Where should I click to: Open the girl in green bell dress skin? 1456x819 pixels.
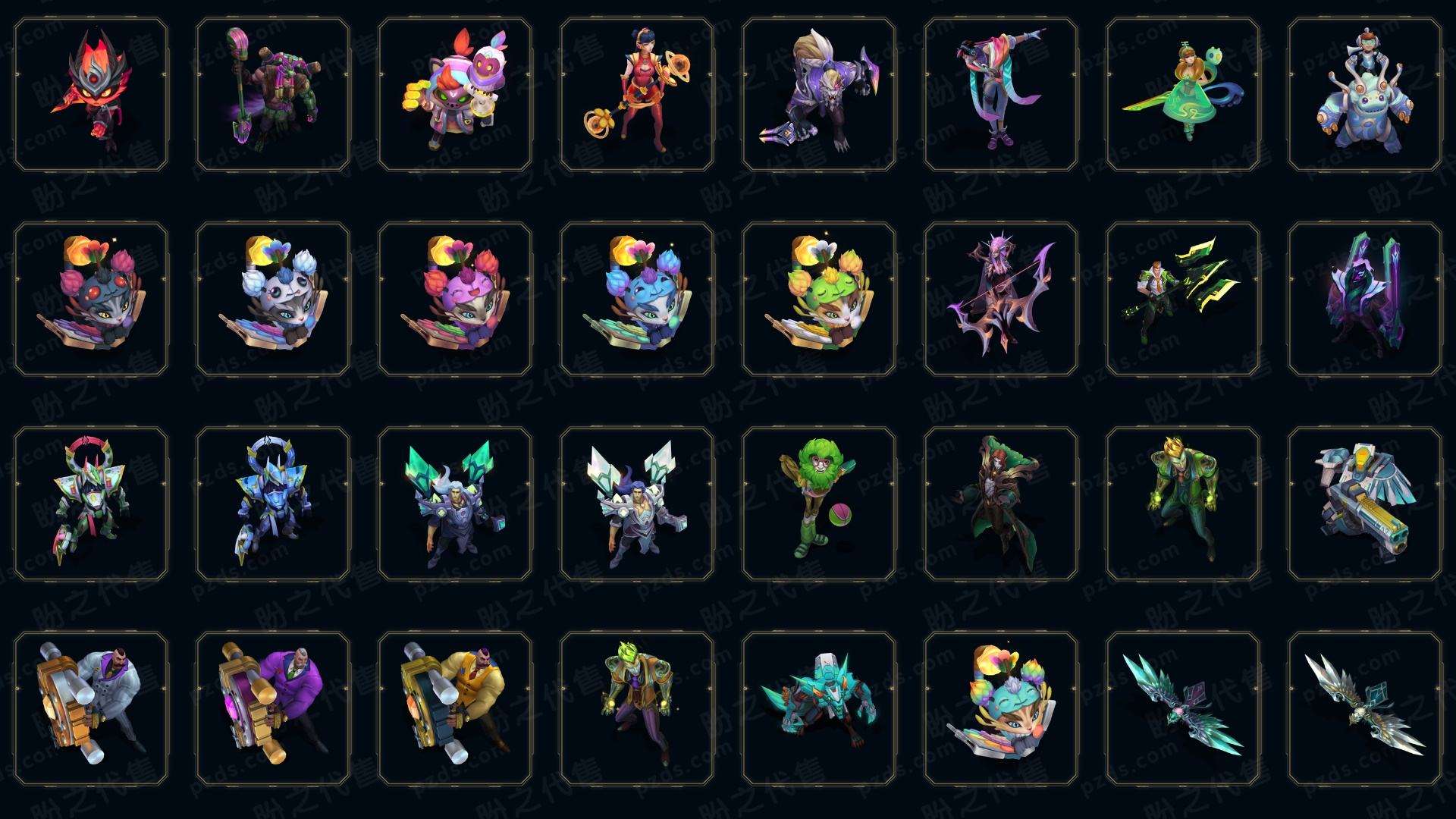pyautogui.click(x=1183, y=95)
